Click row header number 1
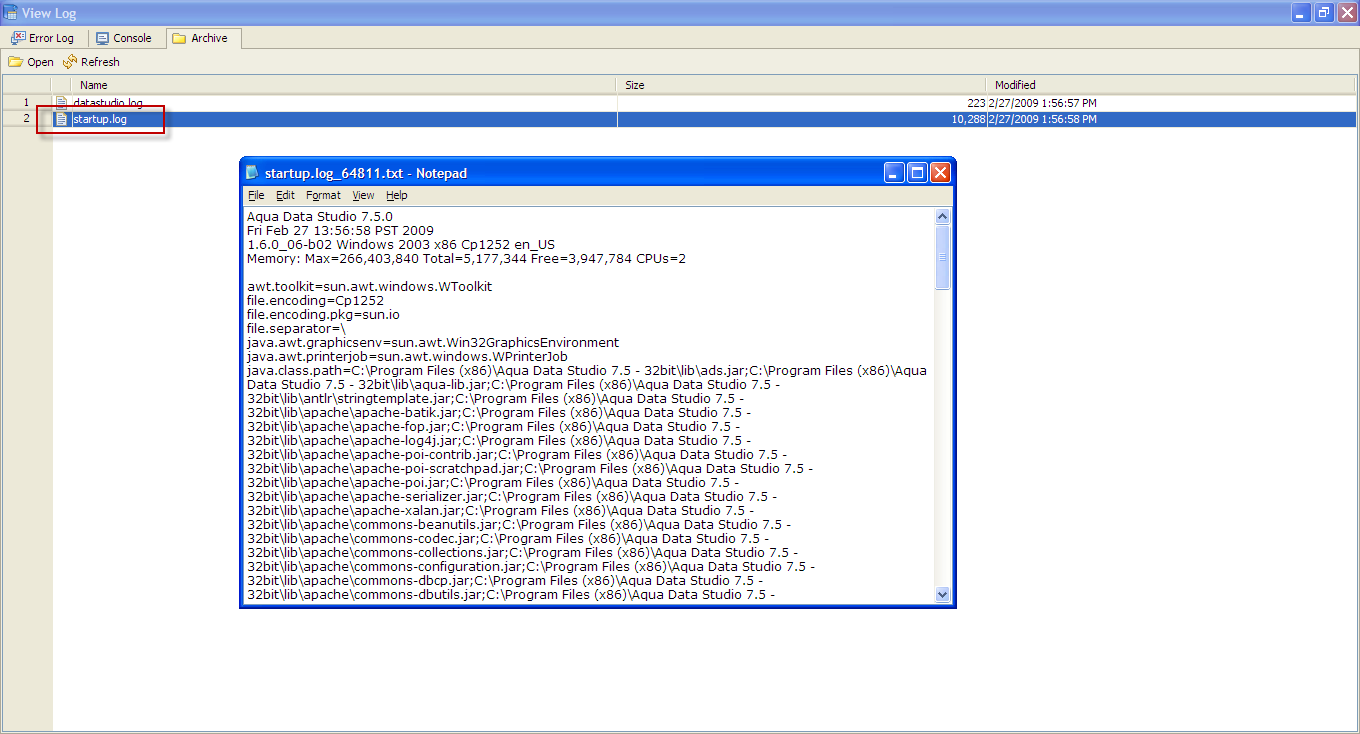 (26, 103)
